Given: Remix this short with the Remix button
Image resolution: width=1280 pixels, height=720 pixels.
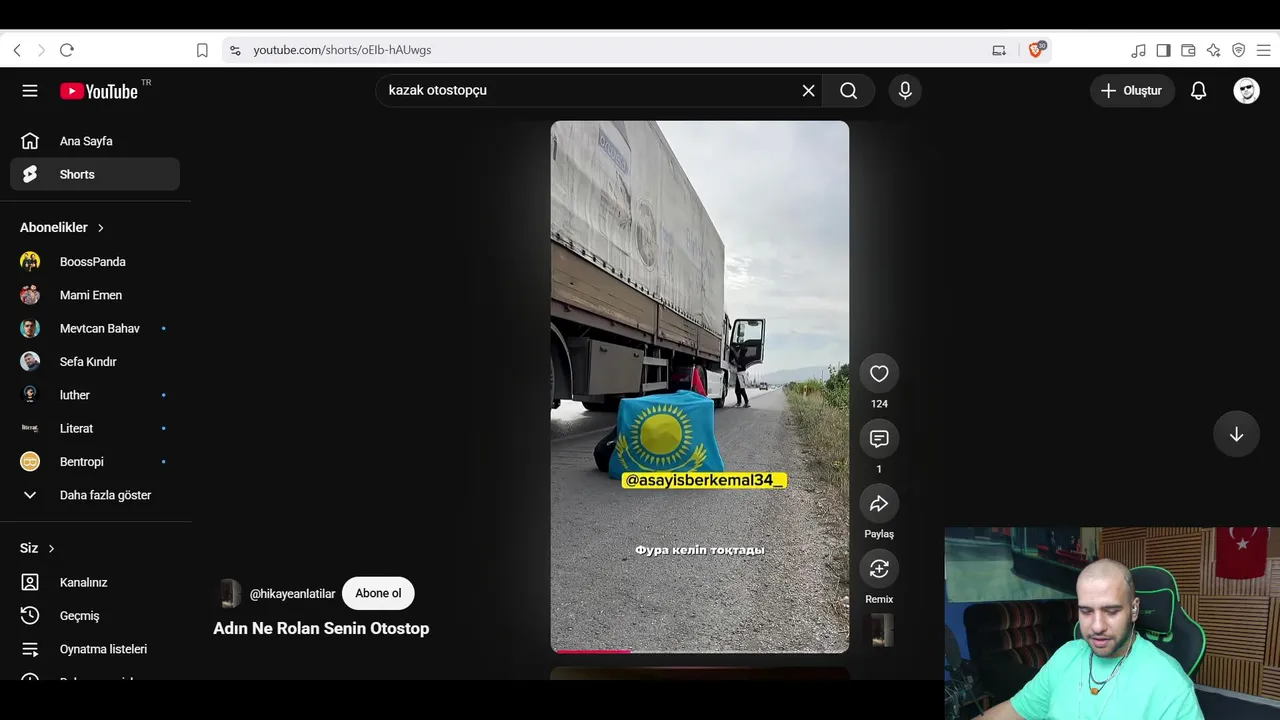Looking at the screenshot, I should point(879,569).
